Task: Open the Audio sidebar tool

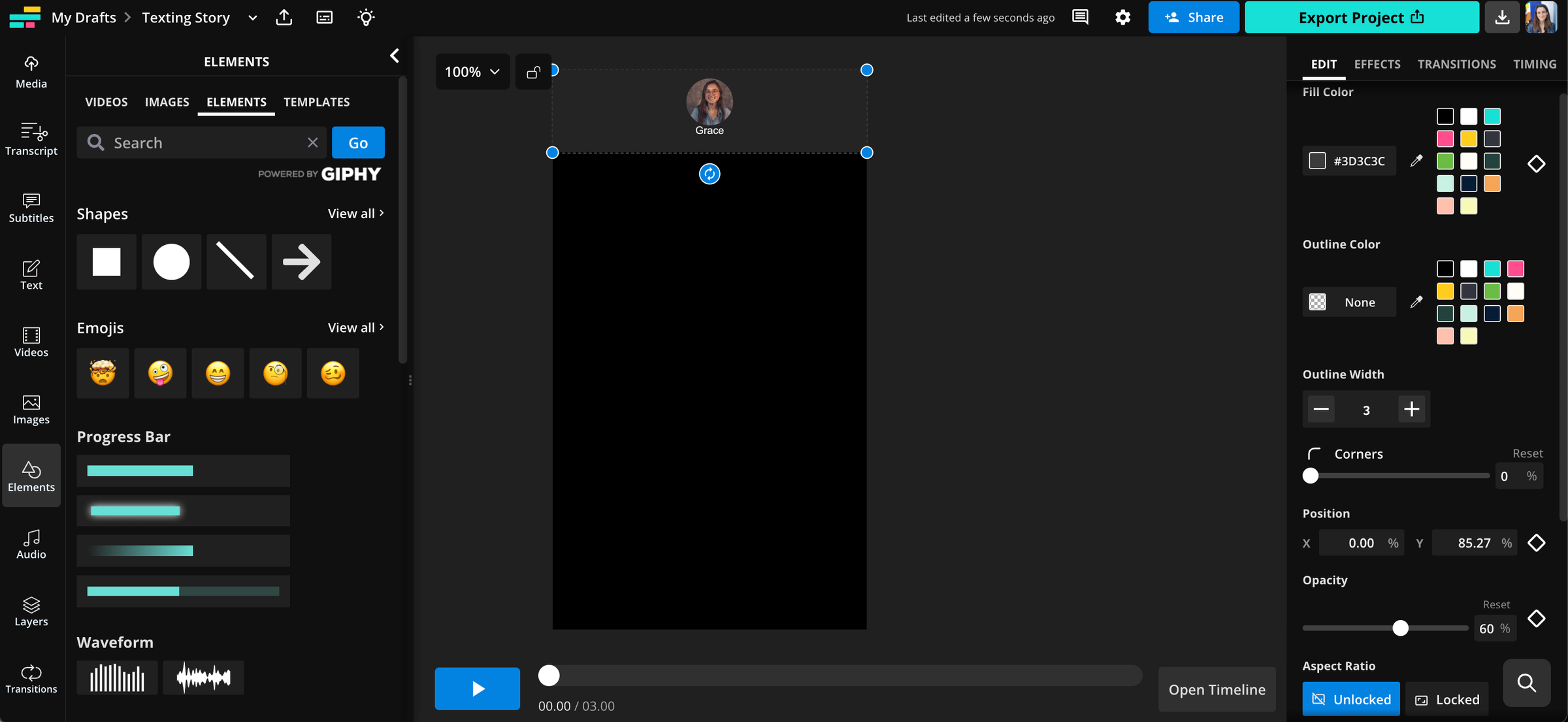Action: click(x=31, y=544)
